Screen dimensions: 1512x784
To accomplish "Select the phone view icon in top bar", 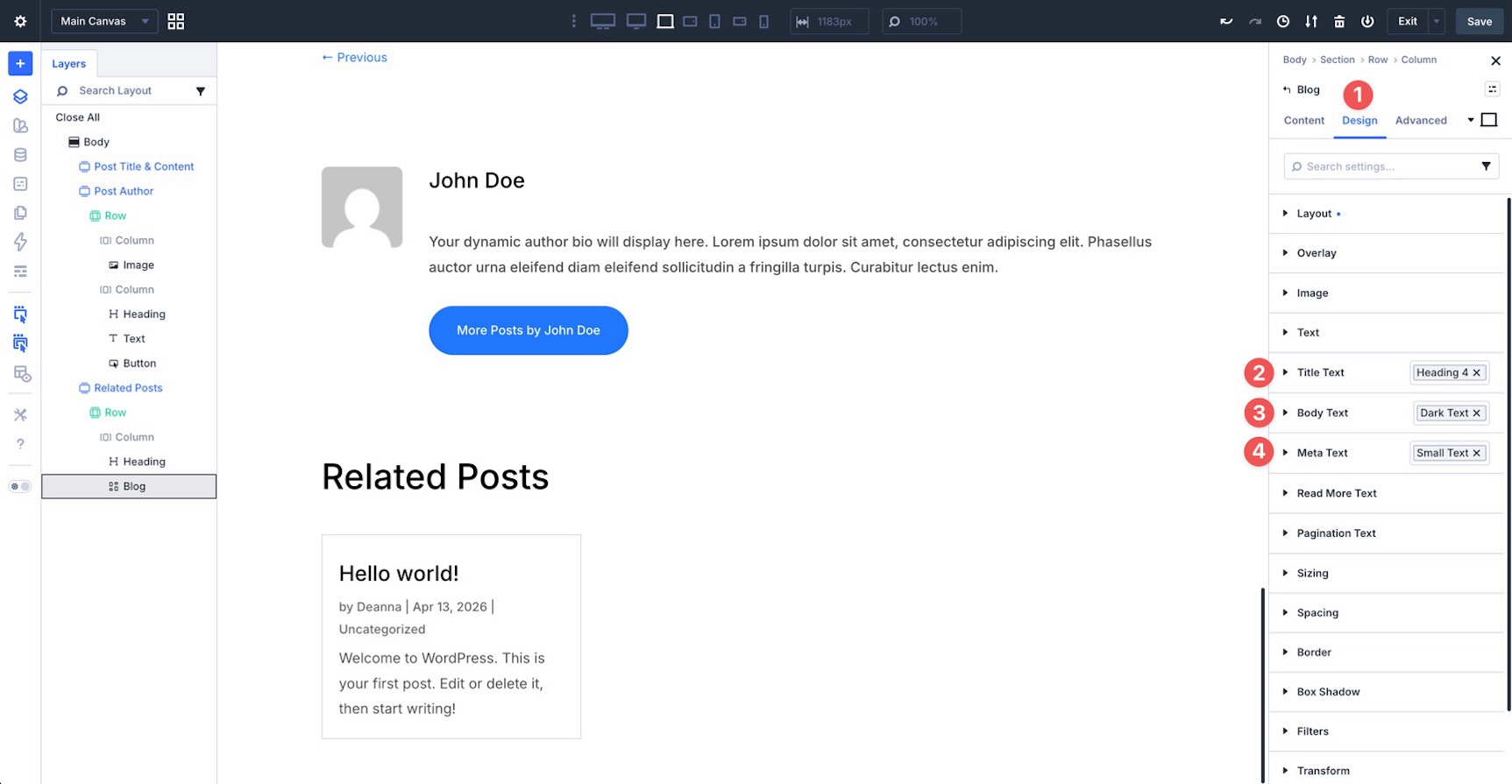I will click(x=763, y=21).
